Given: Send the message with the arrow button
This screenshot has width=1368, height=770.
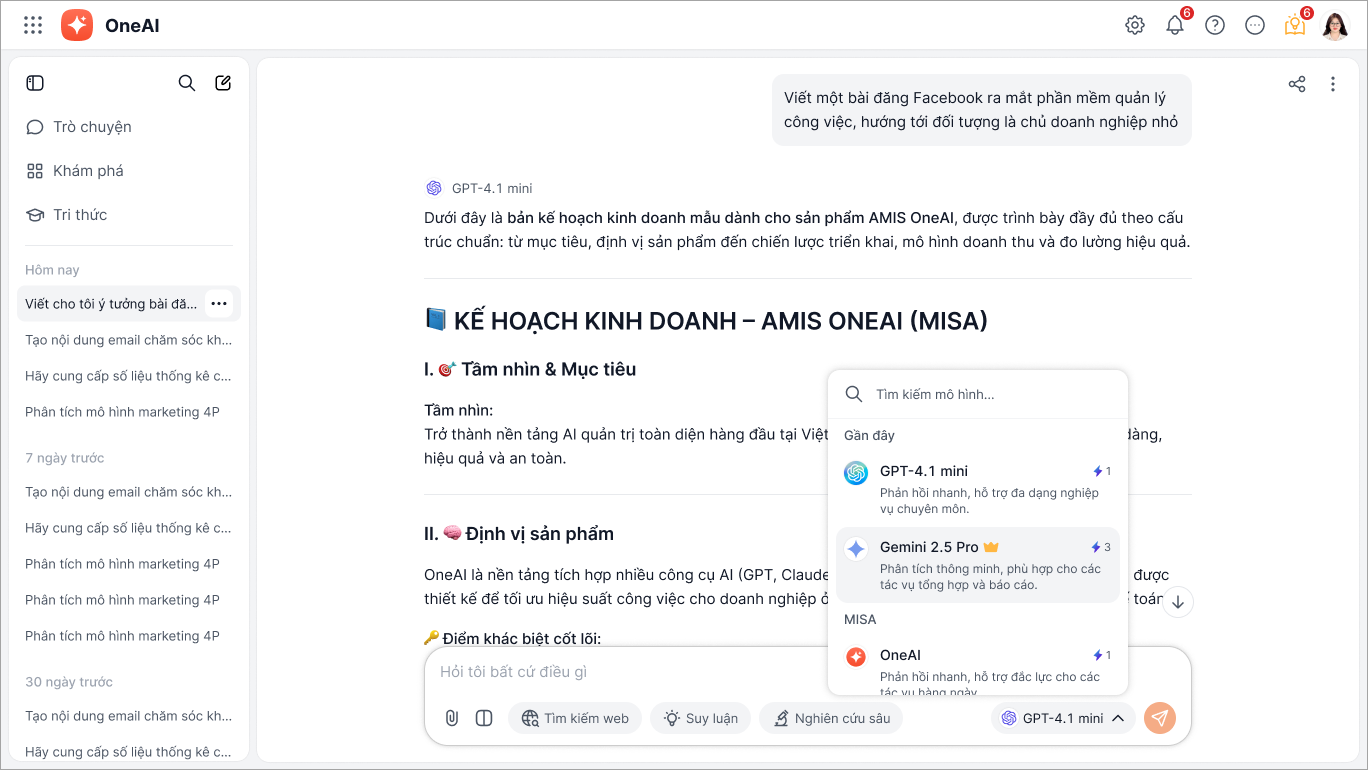Looking at the screenshot, I should coord(1160,718).
